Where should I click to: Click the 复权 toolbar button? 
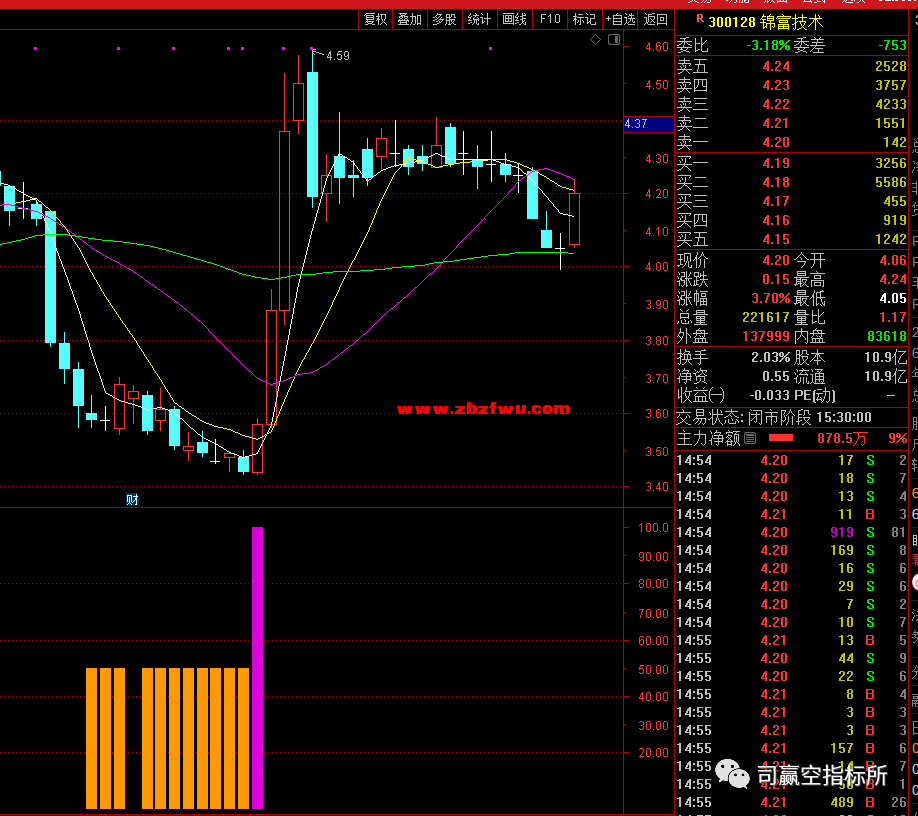pos(375,19)
